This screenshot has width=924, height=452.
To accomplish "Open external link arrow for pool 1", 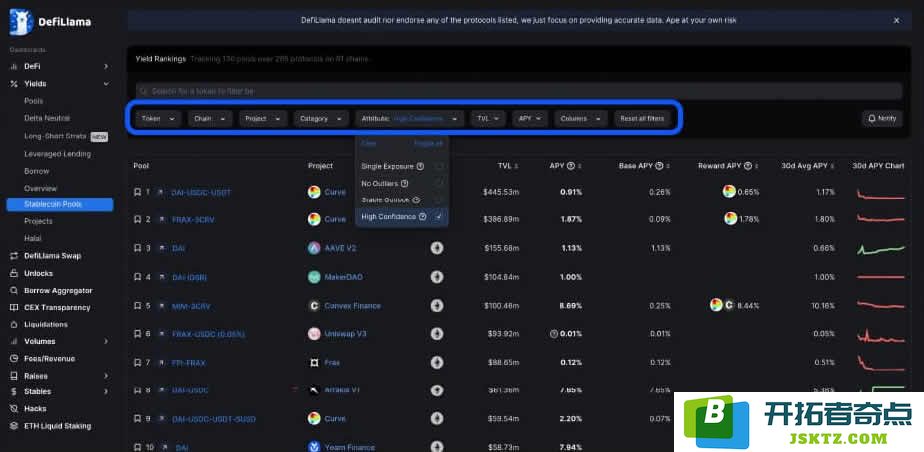I will pyautogui.click(x=160, y=192).
